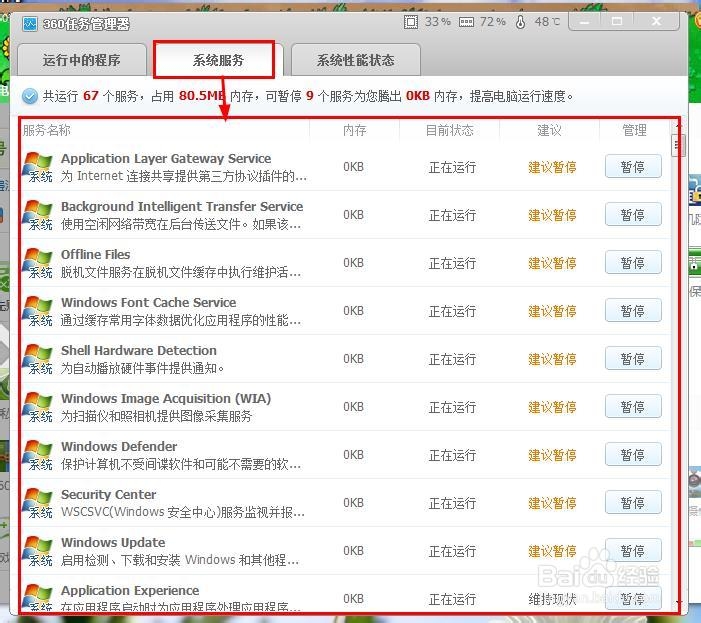The image size is (701, 623).
Task: Click description 为自动播放硬件事件提供通知
Action: [142, 368]
